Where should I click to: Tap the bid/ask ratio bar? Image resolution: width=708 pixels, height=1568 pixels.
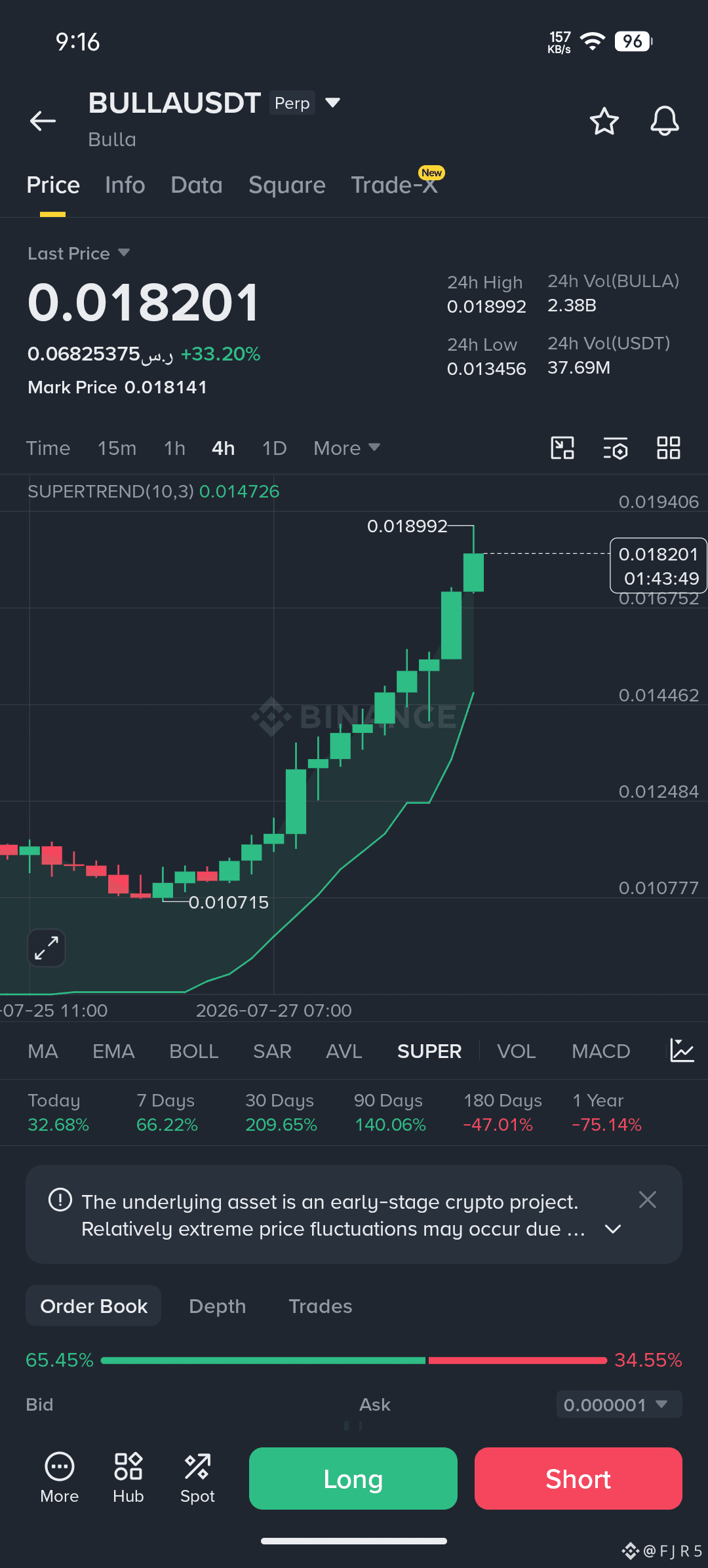pos(354,1361)
